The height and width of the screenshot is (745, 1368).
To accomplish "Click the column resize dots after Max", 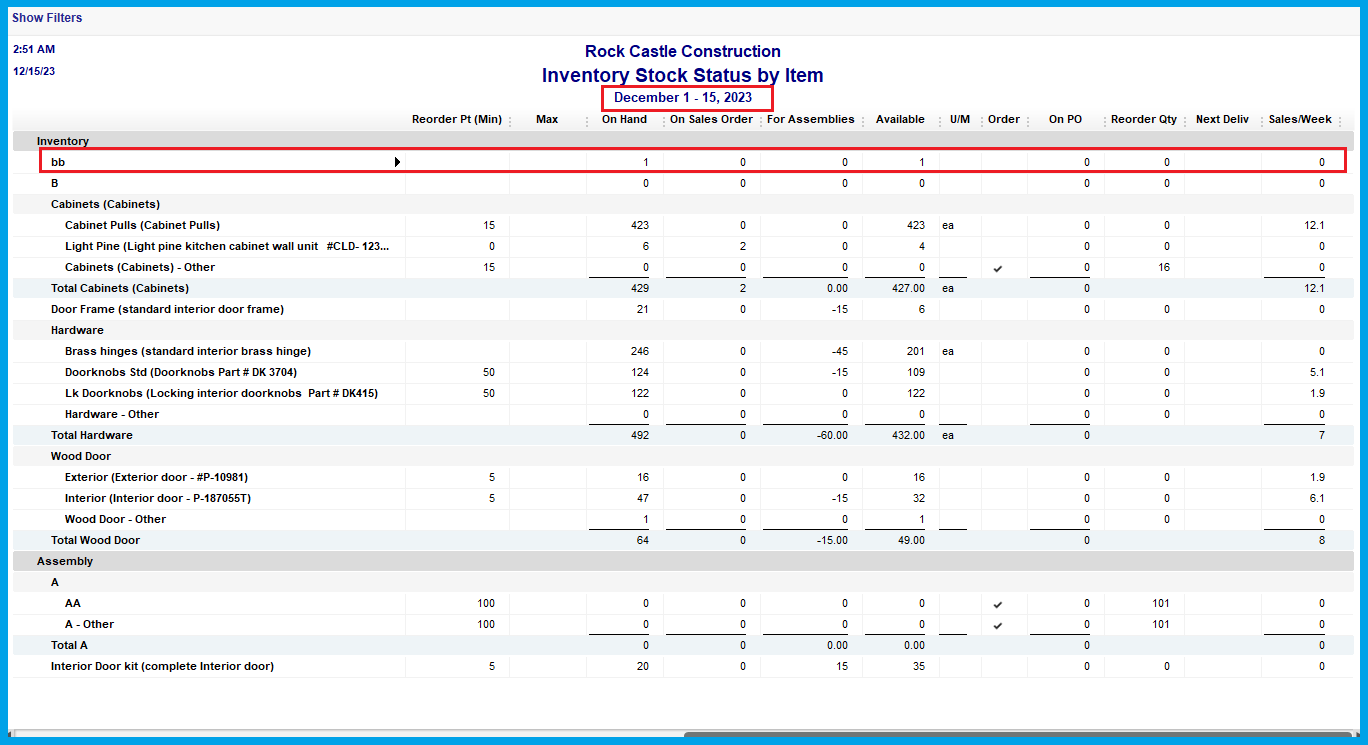I will (x=587, y=121).
